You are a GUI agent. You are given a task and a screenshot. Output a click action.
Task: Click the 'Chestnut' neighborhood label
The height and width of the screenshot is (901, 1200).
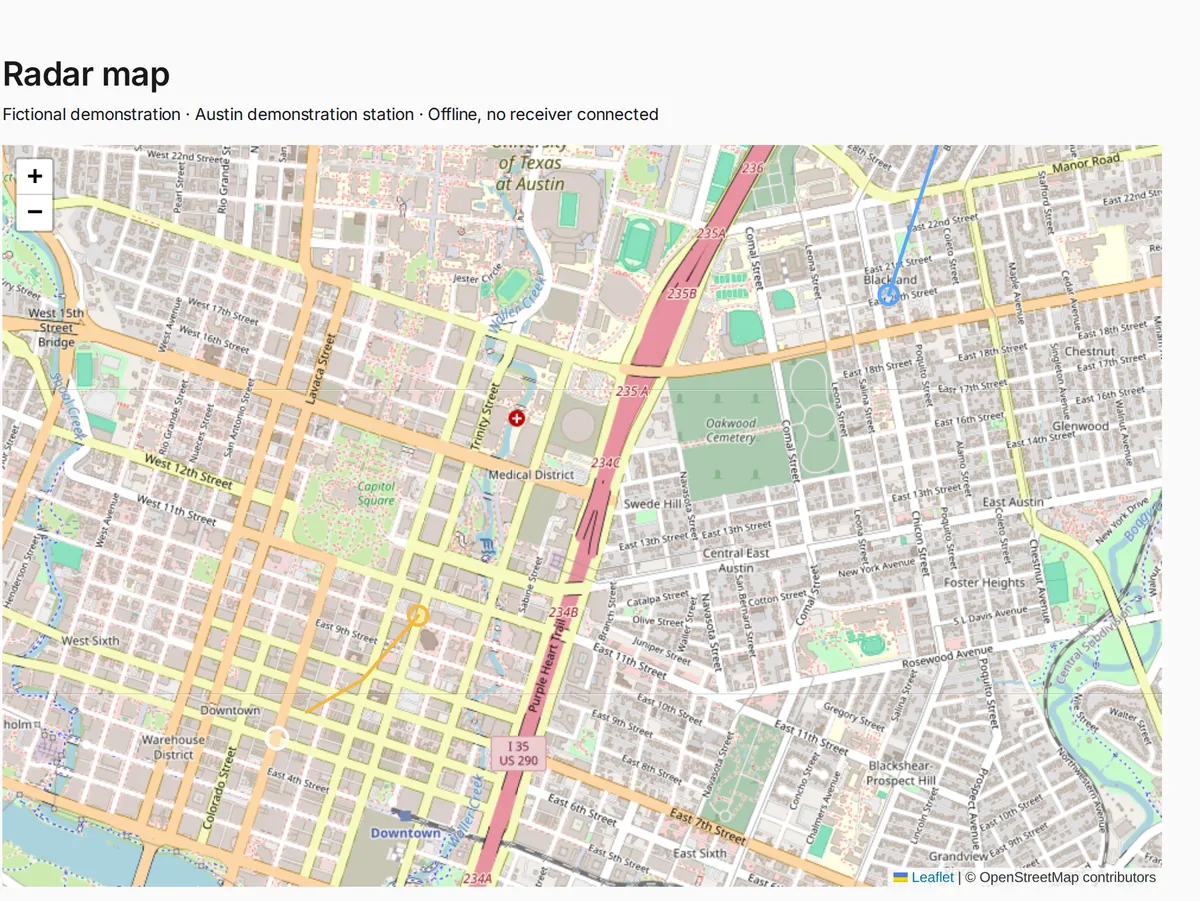click(1090, 351)
